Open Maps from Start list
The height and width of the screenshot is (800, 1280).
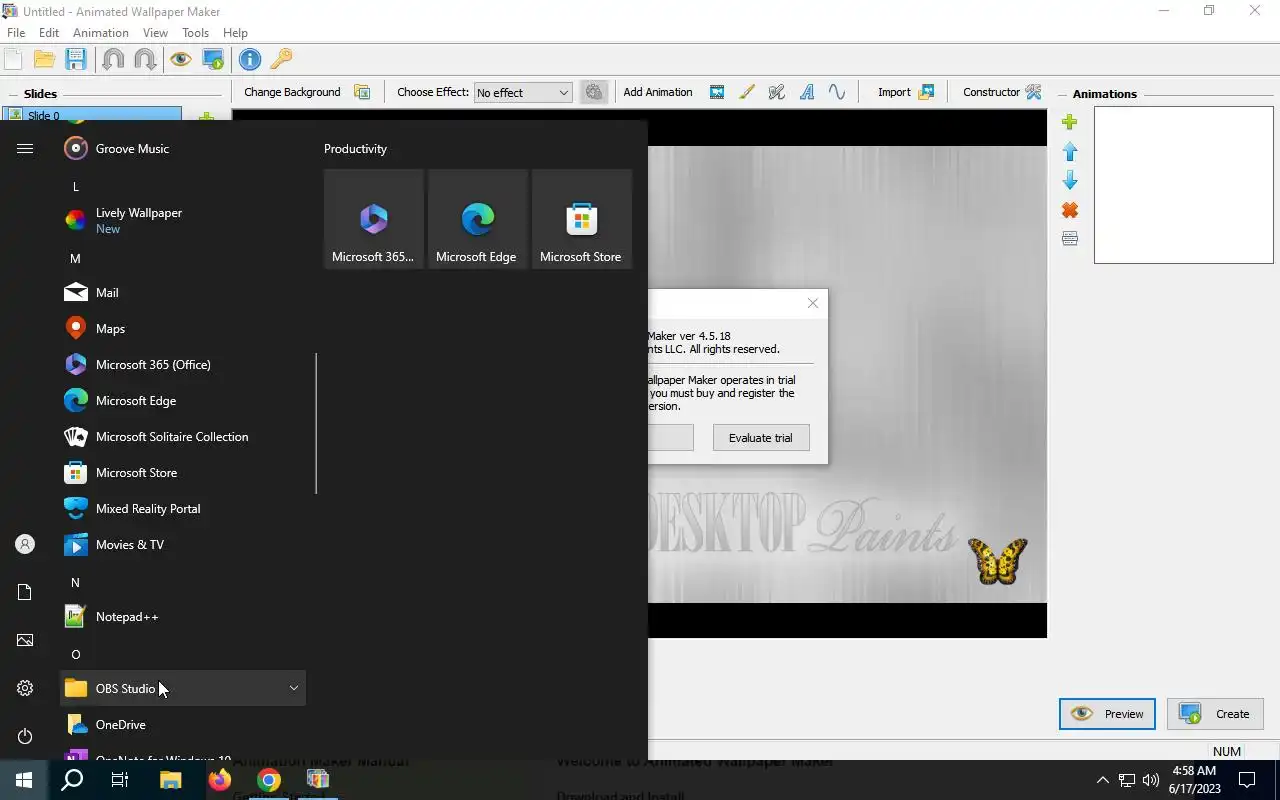tap(183, 328)
